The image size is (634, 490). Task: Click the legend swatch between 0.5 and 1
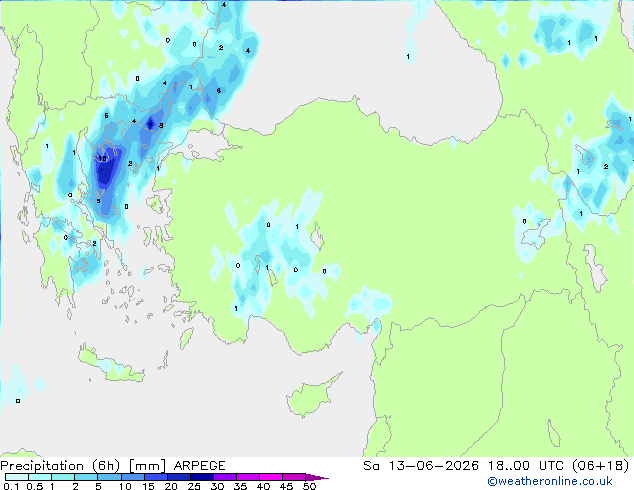tap(40, 477)
